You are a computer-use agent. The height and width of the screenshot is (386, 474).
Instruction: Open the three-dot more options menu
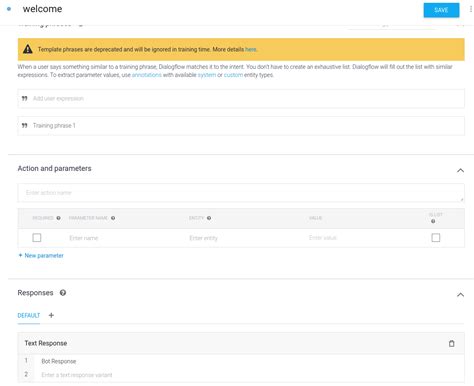click(x=470, y=9)
